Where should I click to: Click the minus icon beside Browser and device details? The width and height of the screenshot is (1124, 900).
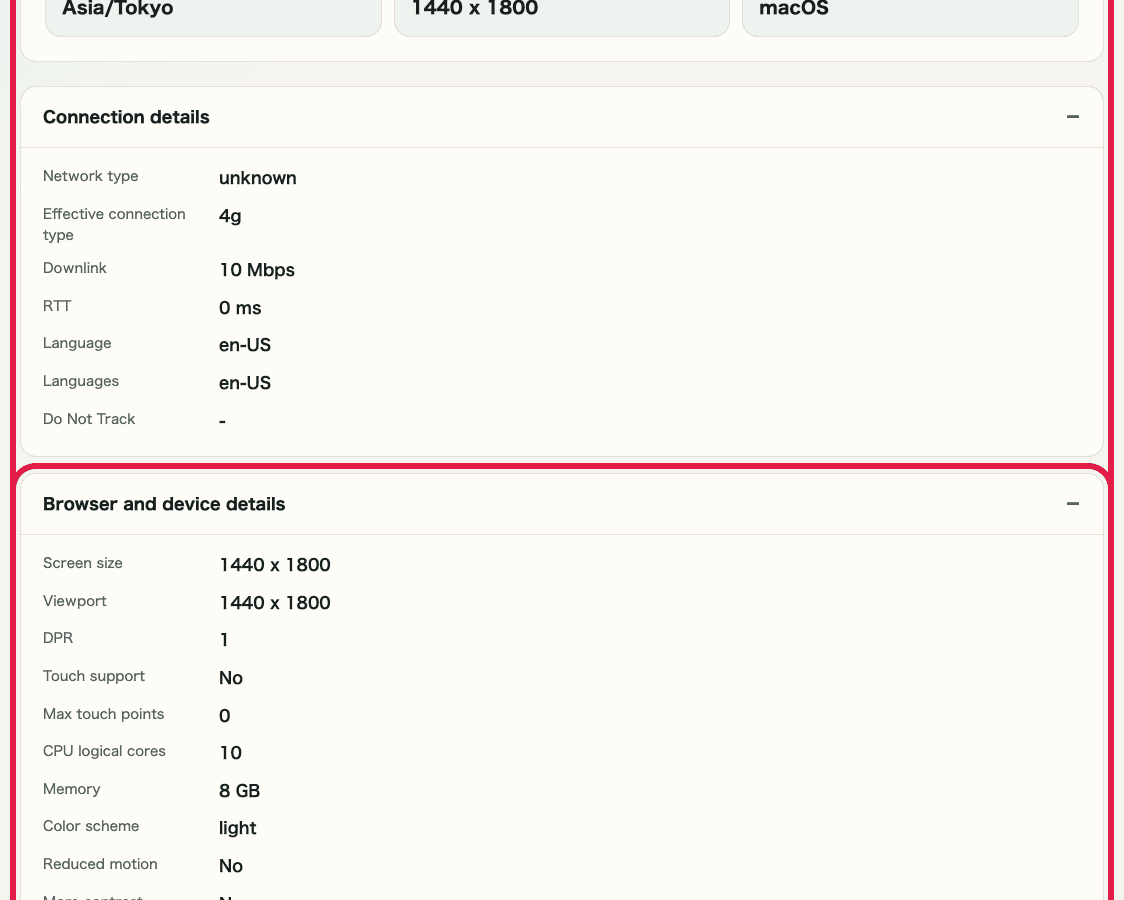tap(1072, 504)
